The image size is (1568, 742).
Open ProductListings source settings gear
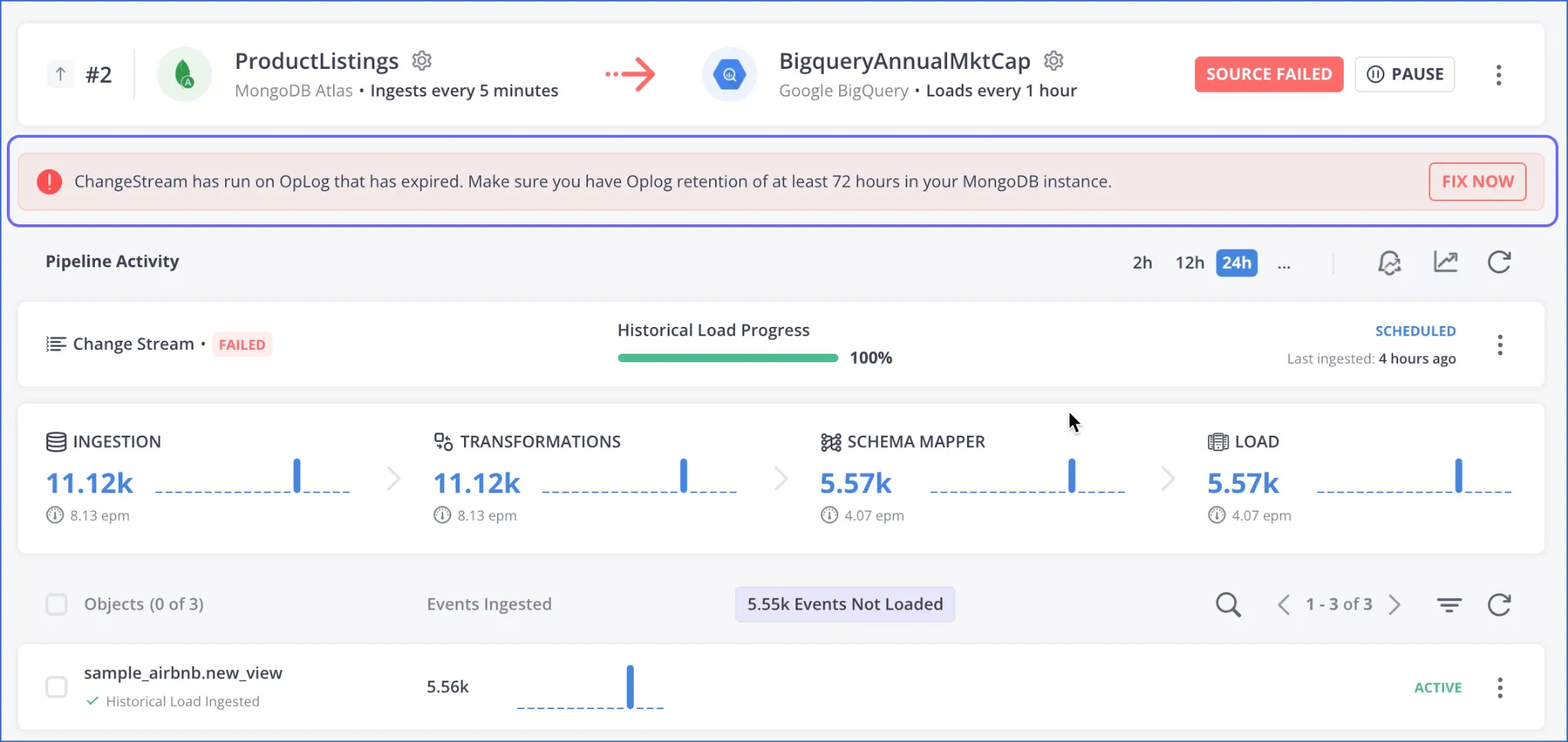coord(422,60)
